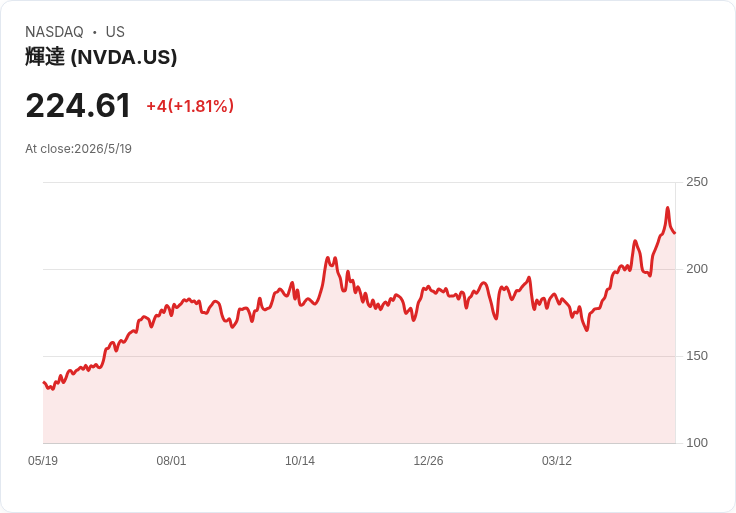
Task: Click the NVDA.US stock title
Action: pyautogui.click(x=101, y=57)
